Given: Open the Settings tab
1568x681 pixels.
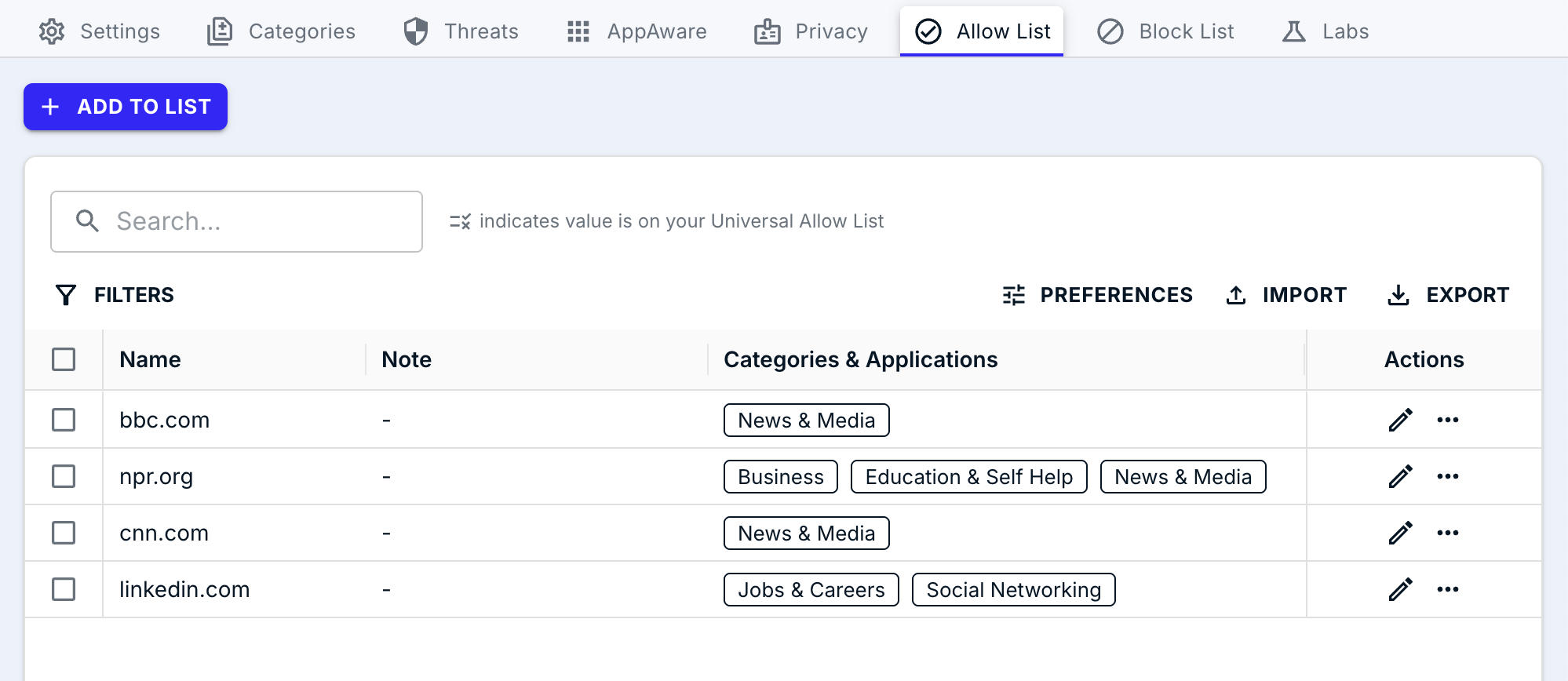Looking at the screenshot, I should pos(99,31).
